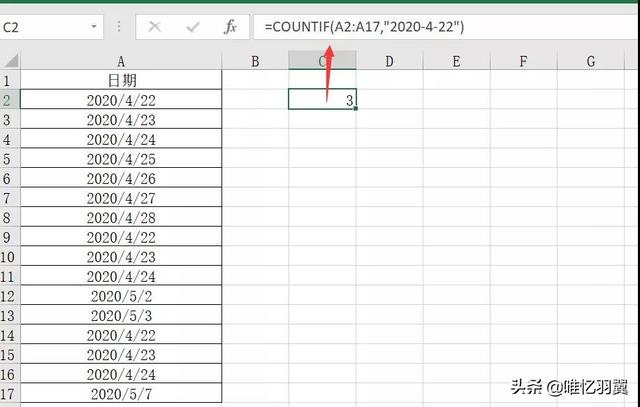Select column A header
Viewport: 640px width, 407px height.
click(x=121, y=61)
